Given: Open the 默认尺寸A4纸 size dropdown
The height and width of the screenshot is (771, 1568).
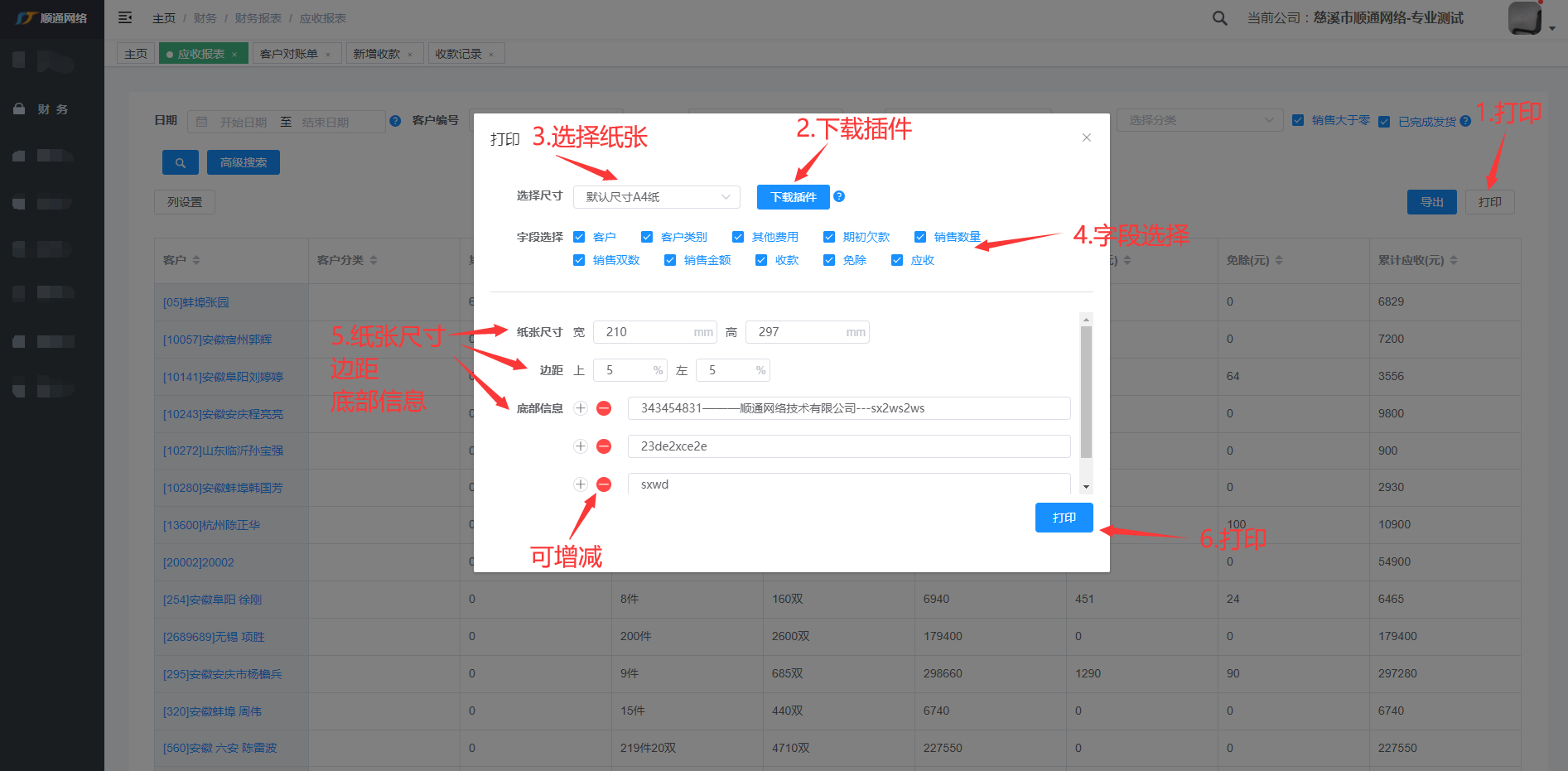Looking at the screenshot, I should (x=655, y=197).
